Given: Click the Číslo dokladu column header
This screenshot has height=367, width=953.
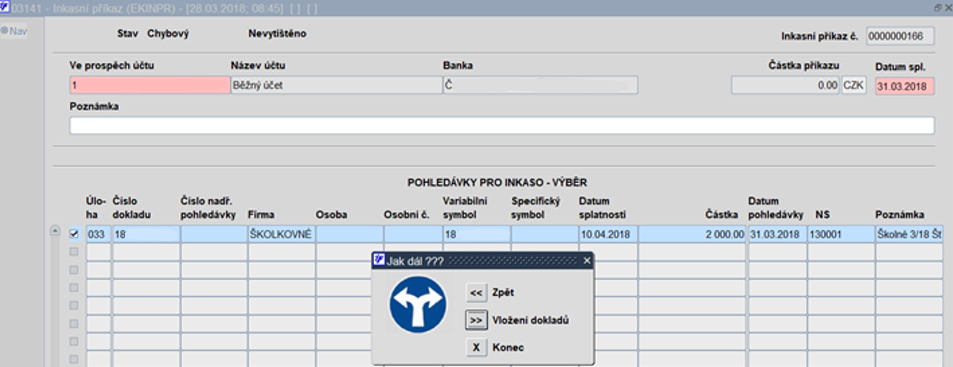Looking at the screenshot, I should (131, 207).
